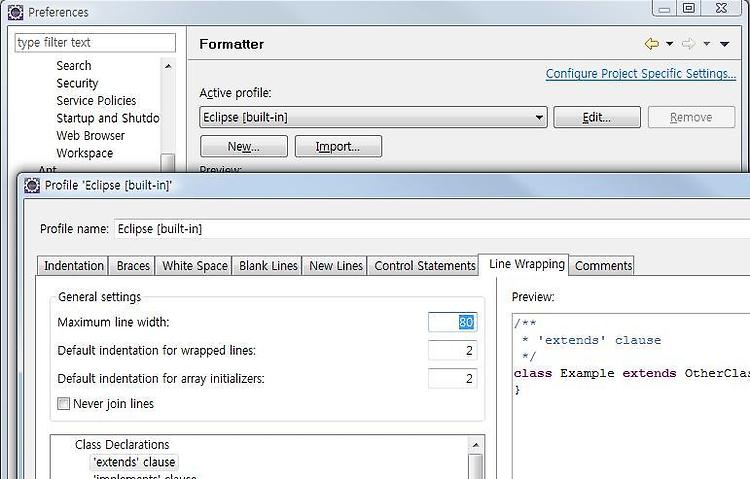Click the preferences tree scroll up arrow

[x=168, y=66]
